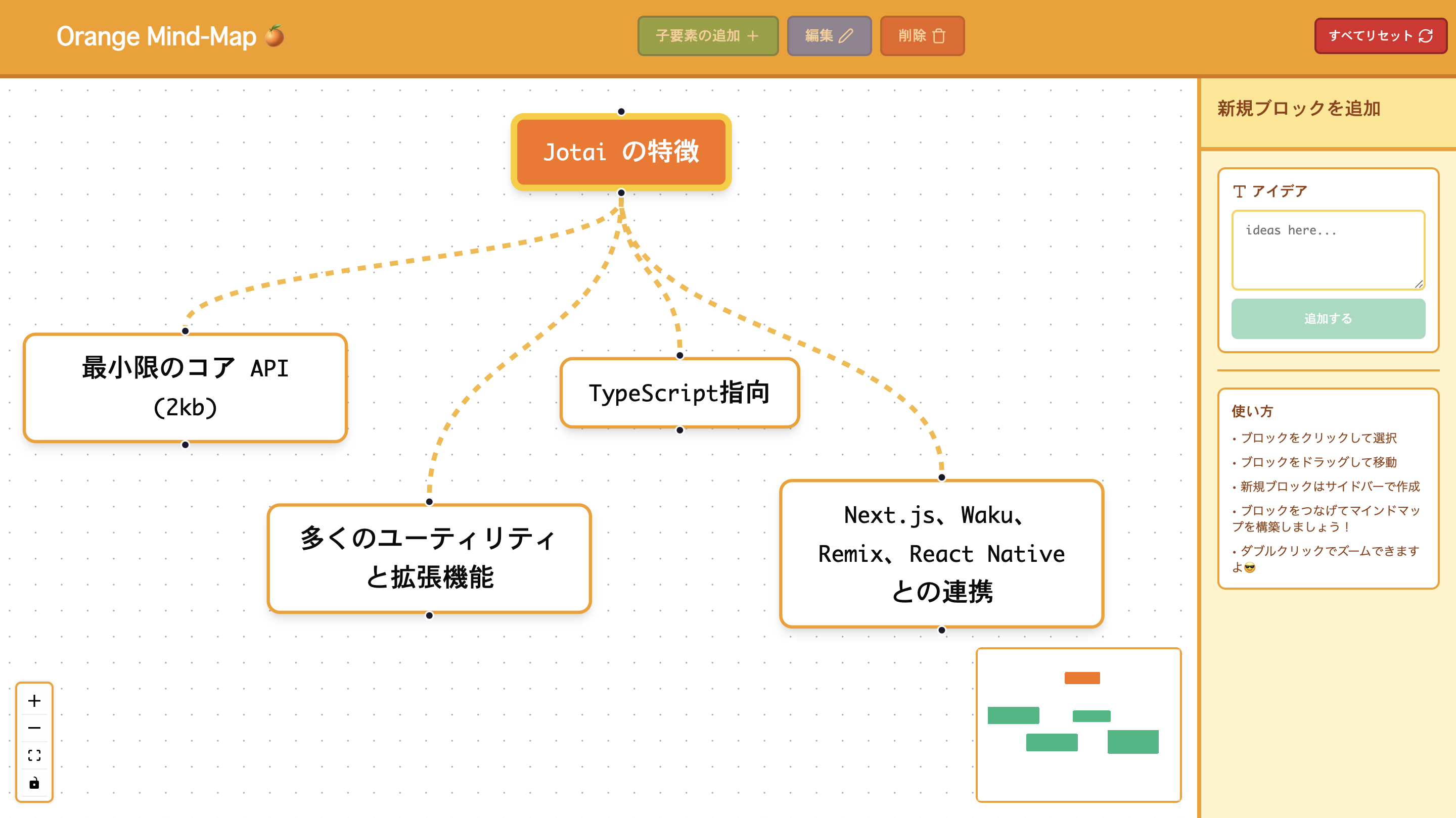Toggle the interactivity lock icon
The width and height of the screenshot is (1456, 818).
[x=34, y=783]
